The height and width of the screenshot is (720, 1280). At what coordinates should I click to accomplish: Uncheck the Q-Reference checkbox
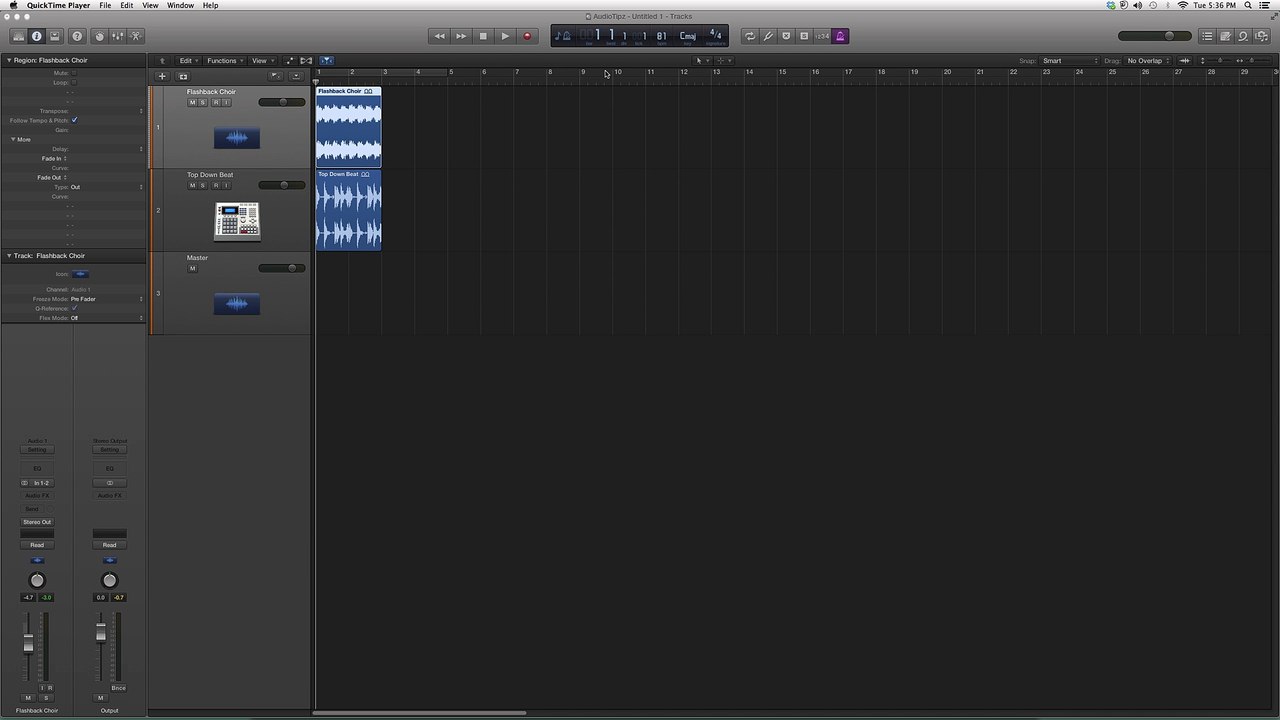74,308
